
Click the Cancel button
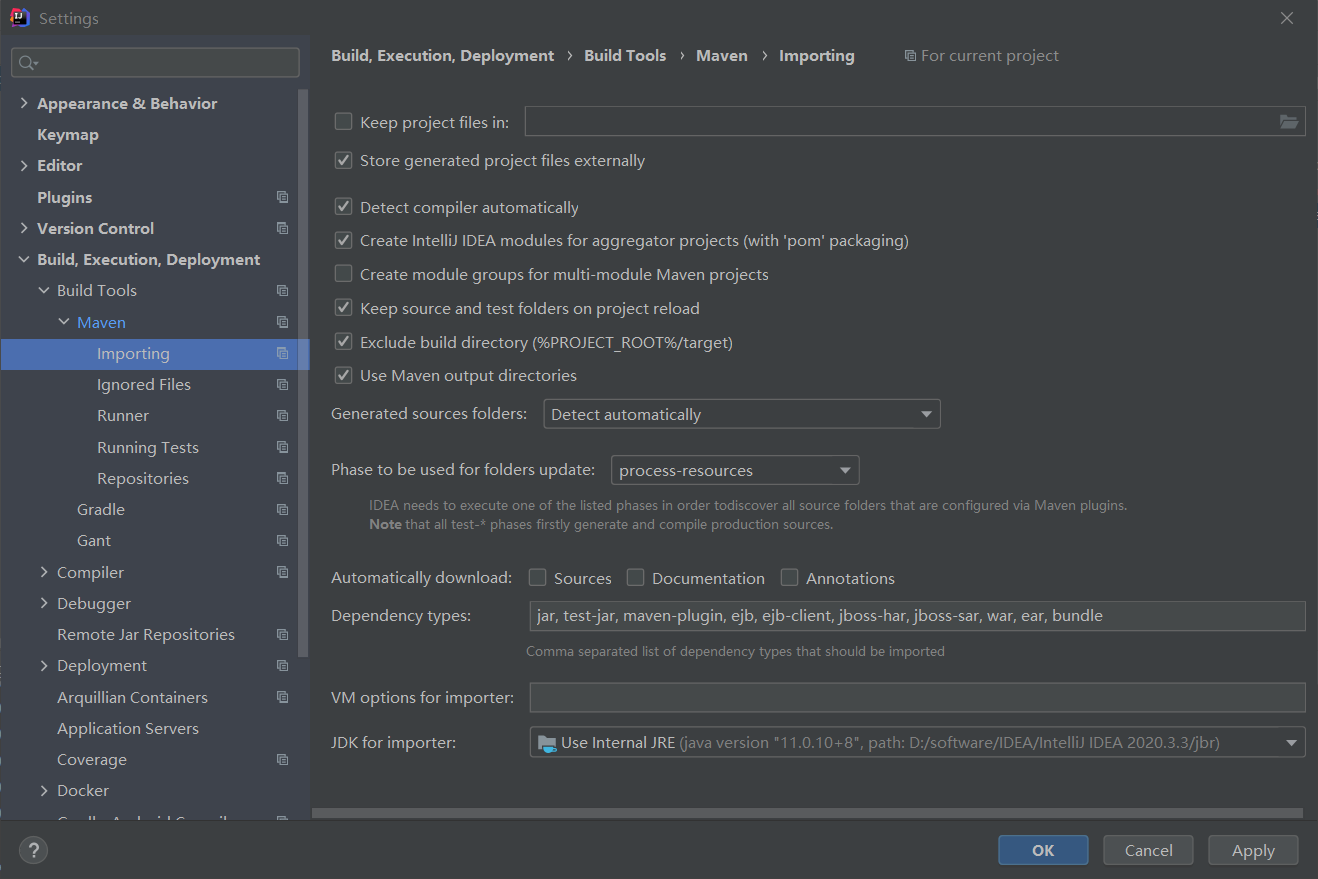1148,850
